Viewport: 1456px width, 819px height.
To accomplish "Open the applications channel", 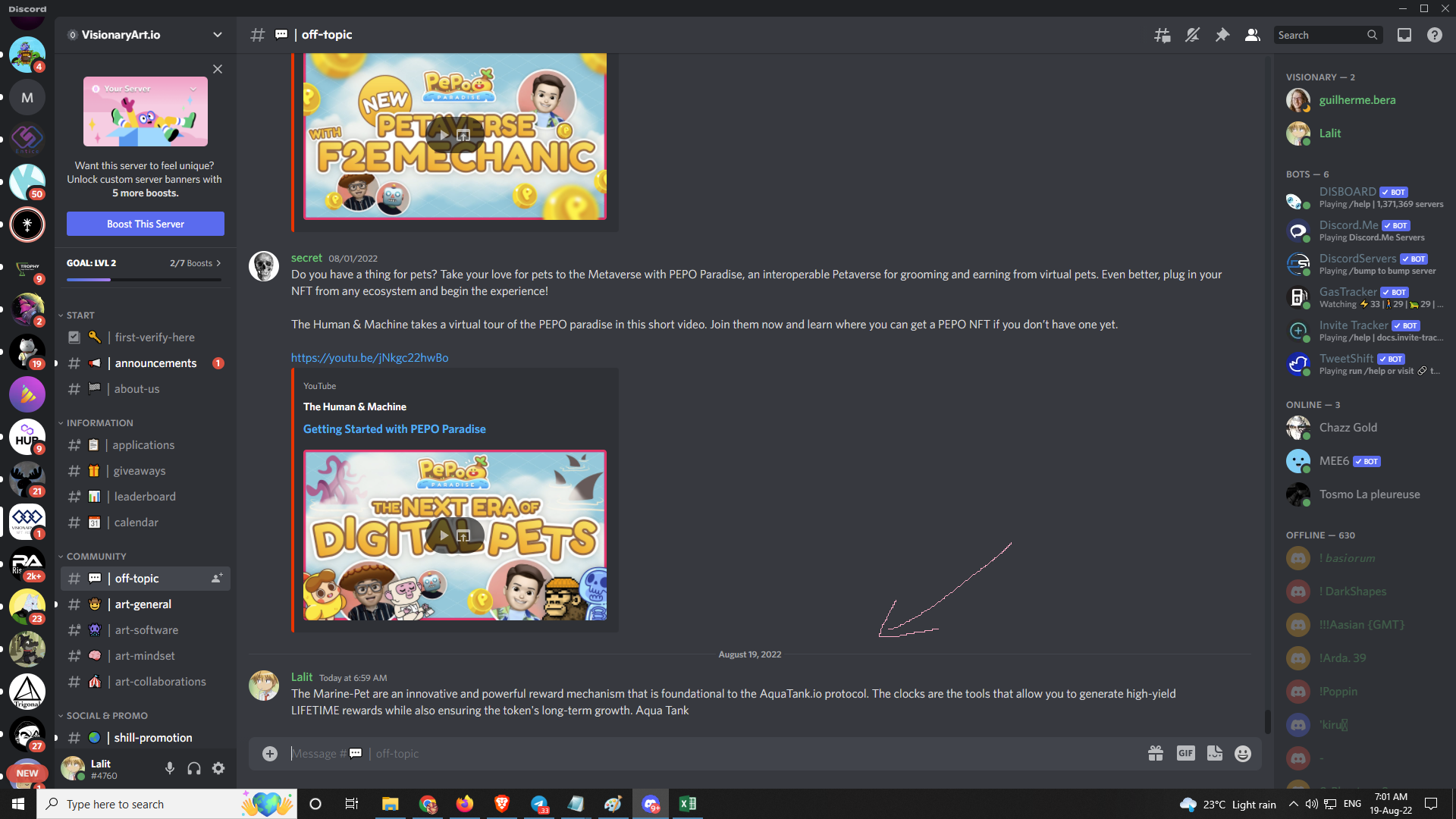I will click(x=146, y=445).
